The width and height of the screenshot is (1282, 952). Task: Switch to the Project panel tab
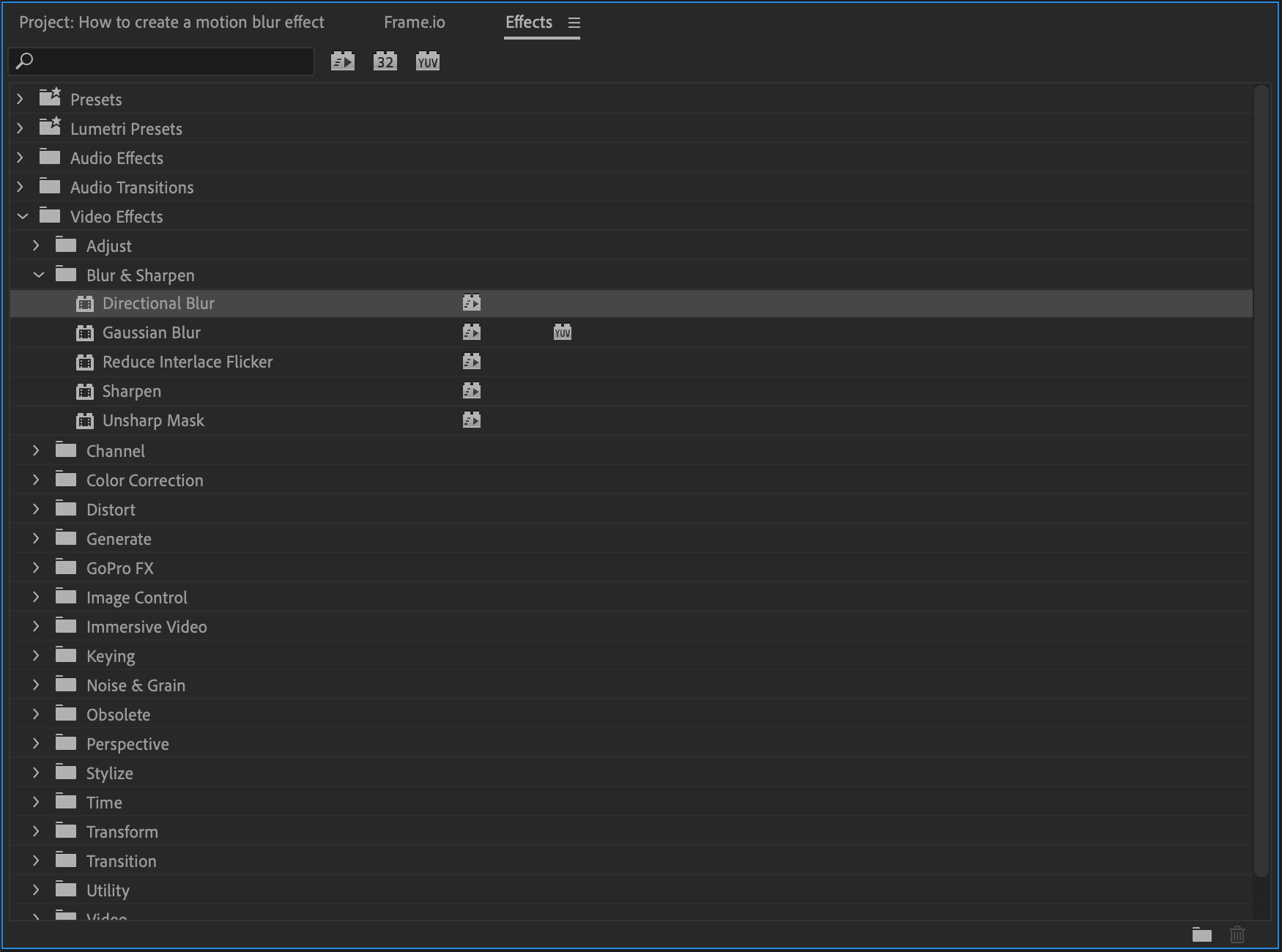click(x=171, y=23)
